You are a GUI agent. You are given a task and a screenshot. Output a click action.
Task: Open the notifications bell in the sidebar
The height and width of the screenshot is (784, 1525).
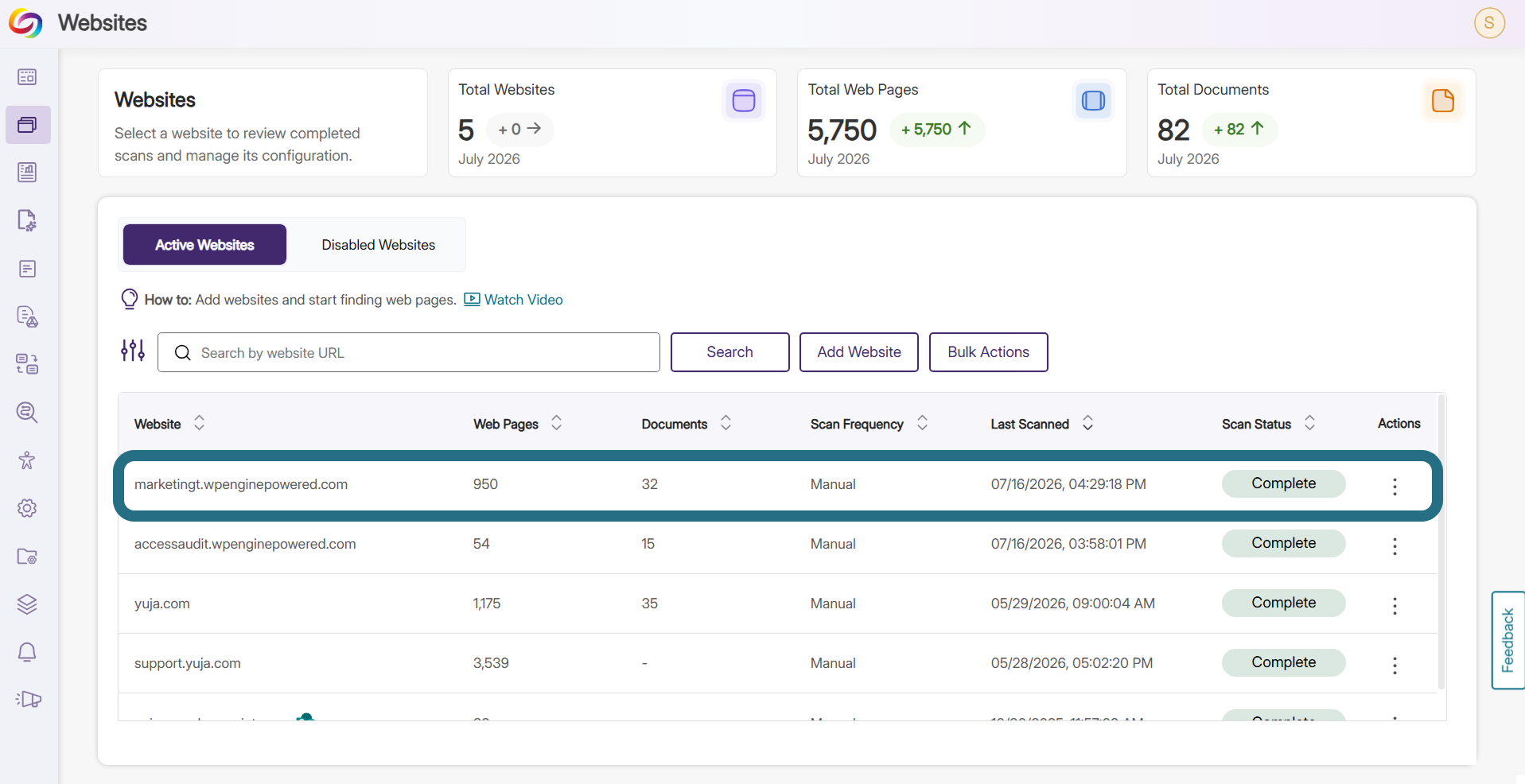point(27,652)
